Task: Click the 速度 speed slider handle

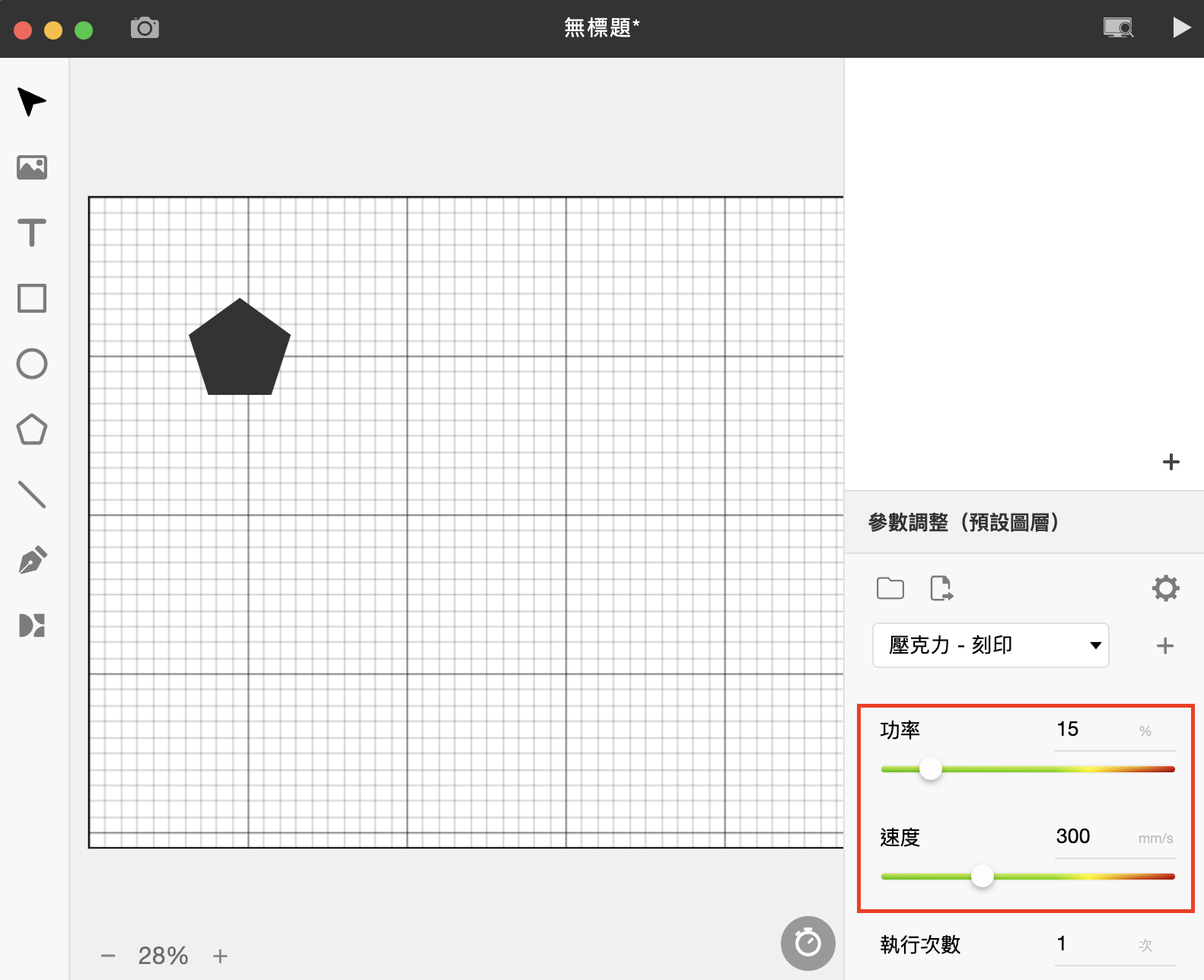Action: point(983,877)
